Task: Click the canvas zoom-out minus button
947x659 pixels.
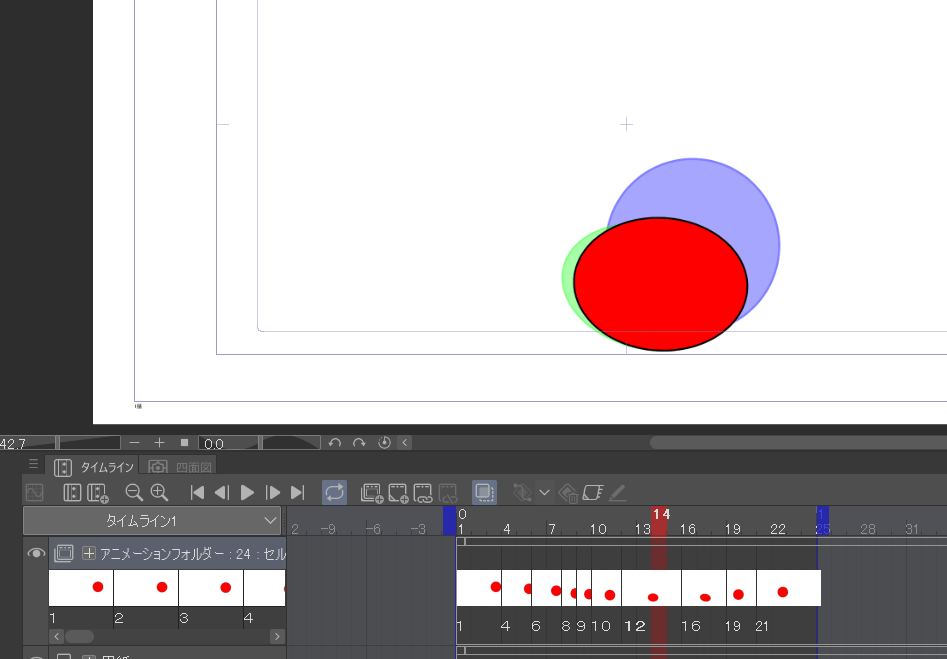Action: tap(135, 442)
